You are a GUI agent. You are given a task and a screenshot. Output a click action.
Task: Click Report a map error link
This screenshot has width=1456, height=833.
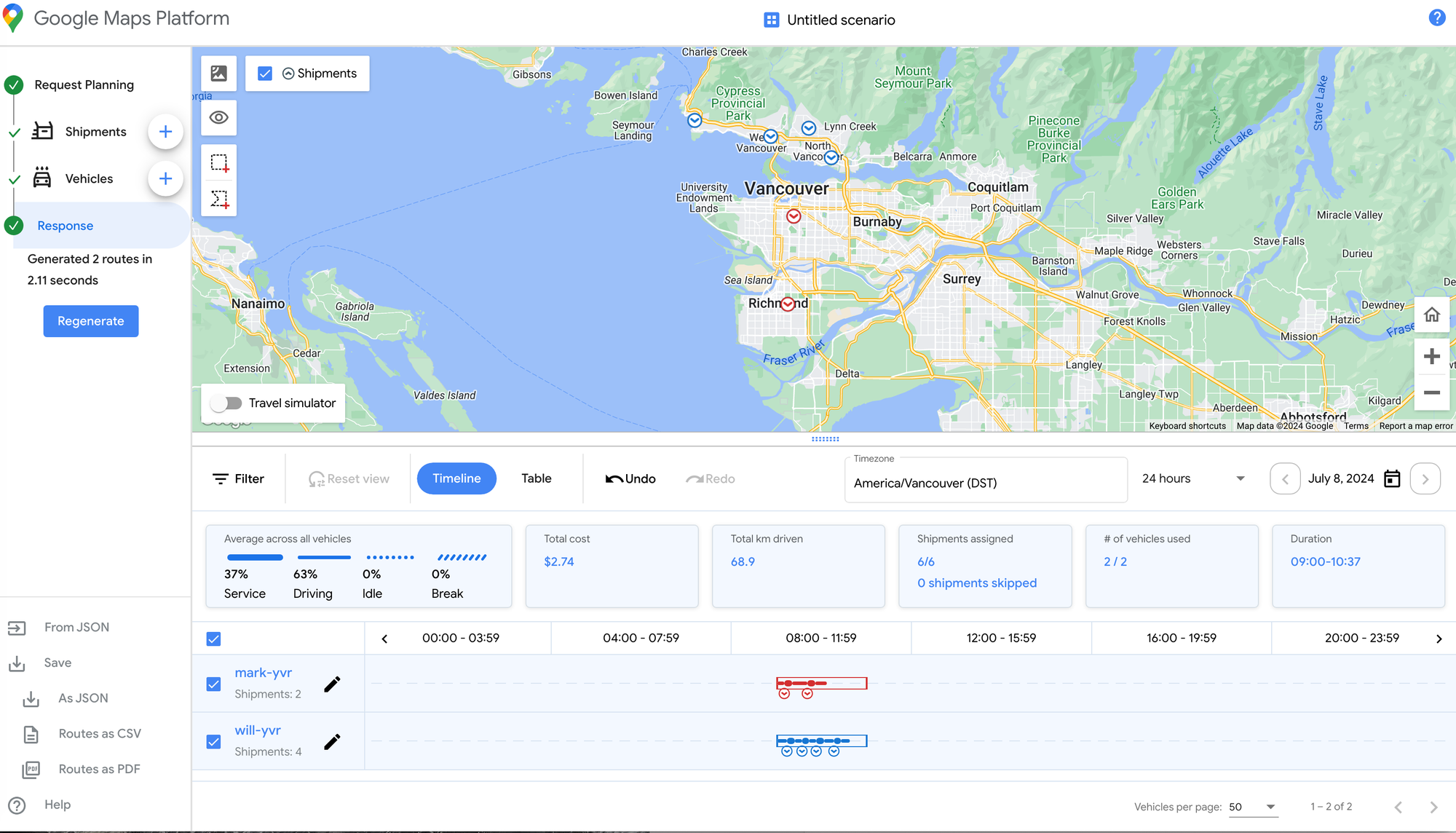pos(1415,426)
